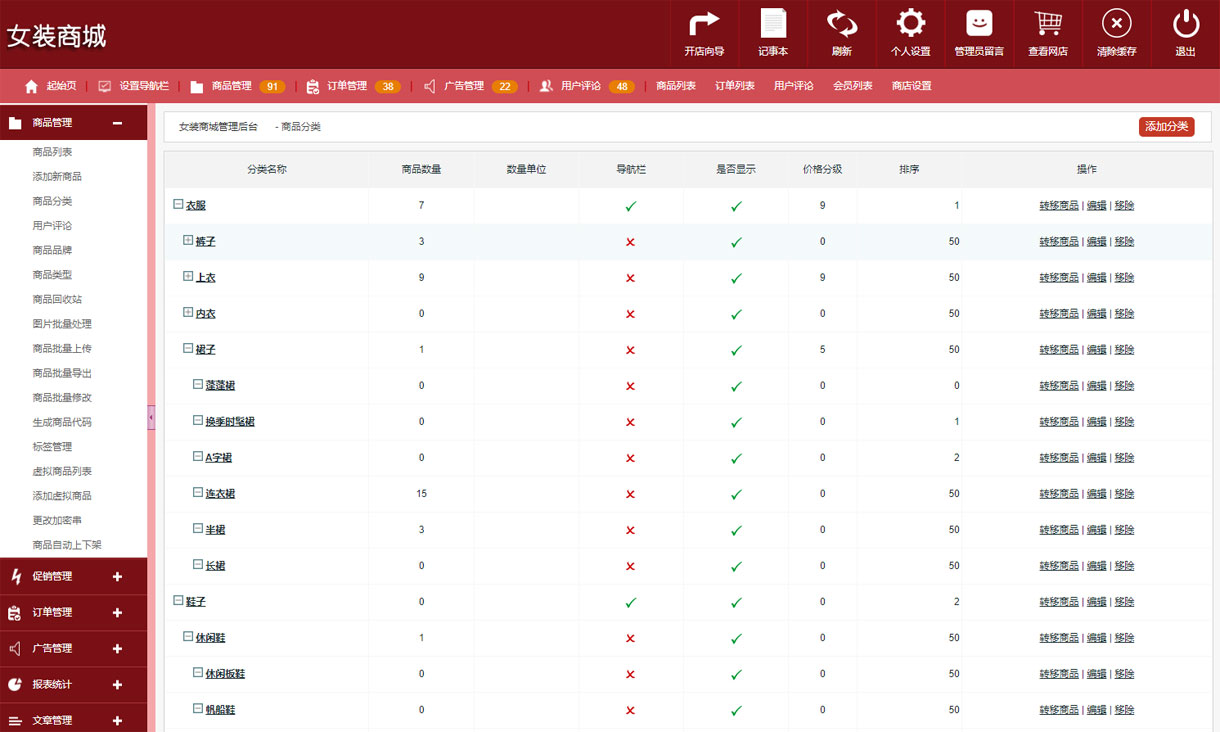Toggle 导航栏 green check for 衣服 row
Screen dimensions: 1220x732
point(630,206)
